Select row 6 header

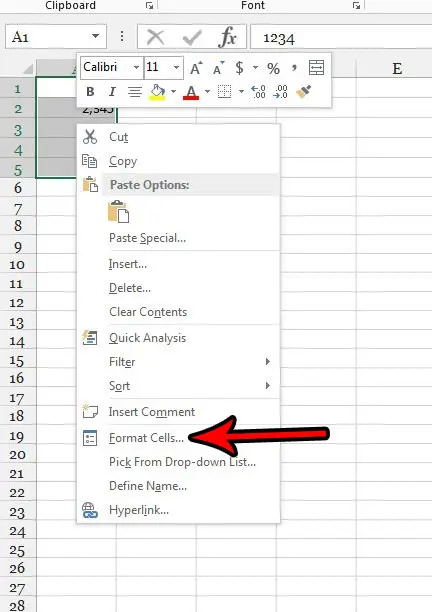coord(18,188)
